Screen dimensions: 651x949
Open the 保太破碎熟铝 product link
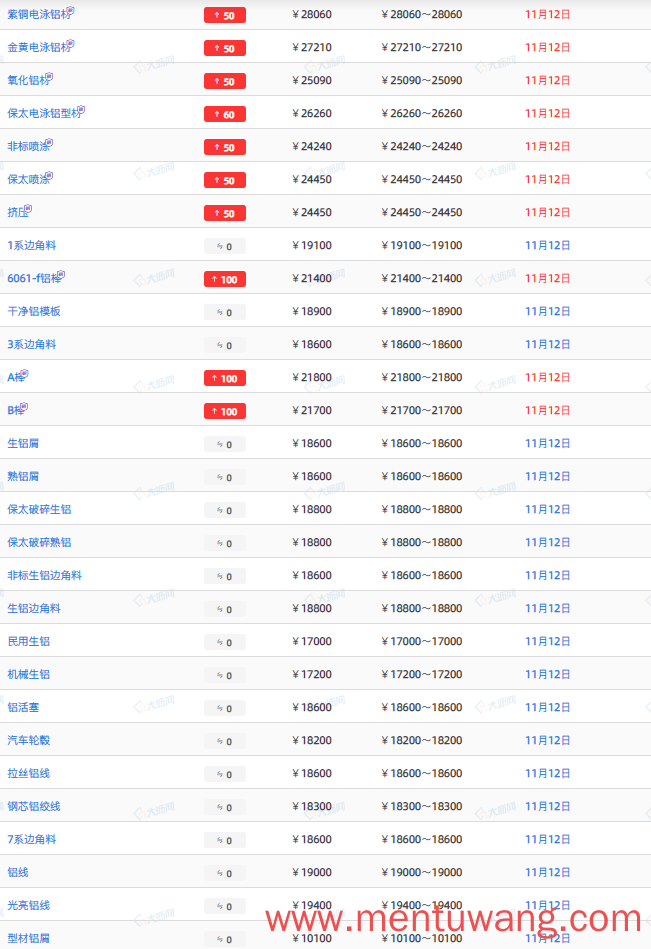point(39,542)
